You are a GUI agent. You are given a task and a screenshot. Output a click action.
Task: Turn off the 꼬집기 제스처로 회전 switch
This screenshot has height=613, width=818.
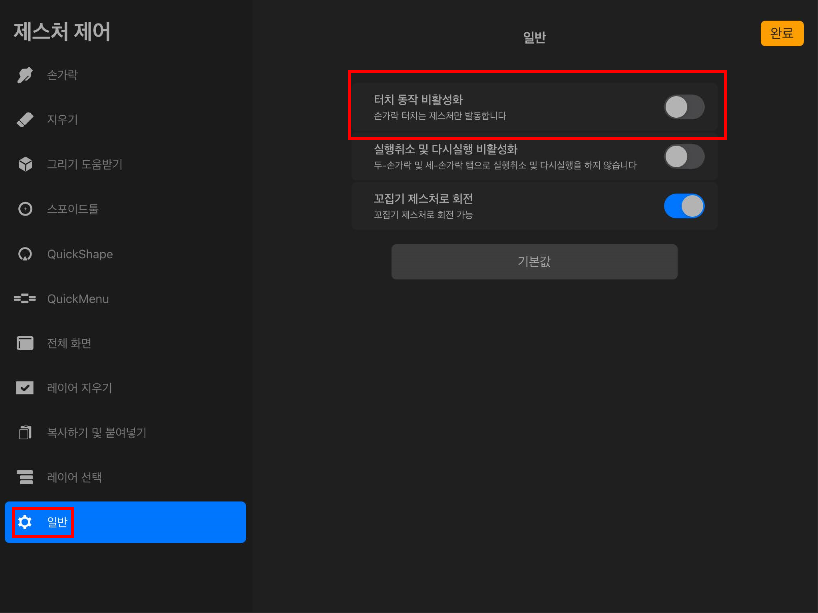tap(684, 206)
